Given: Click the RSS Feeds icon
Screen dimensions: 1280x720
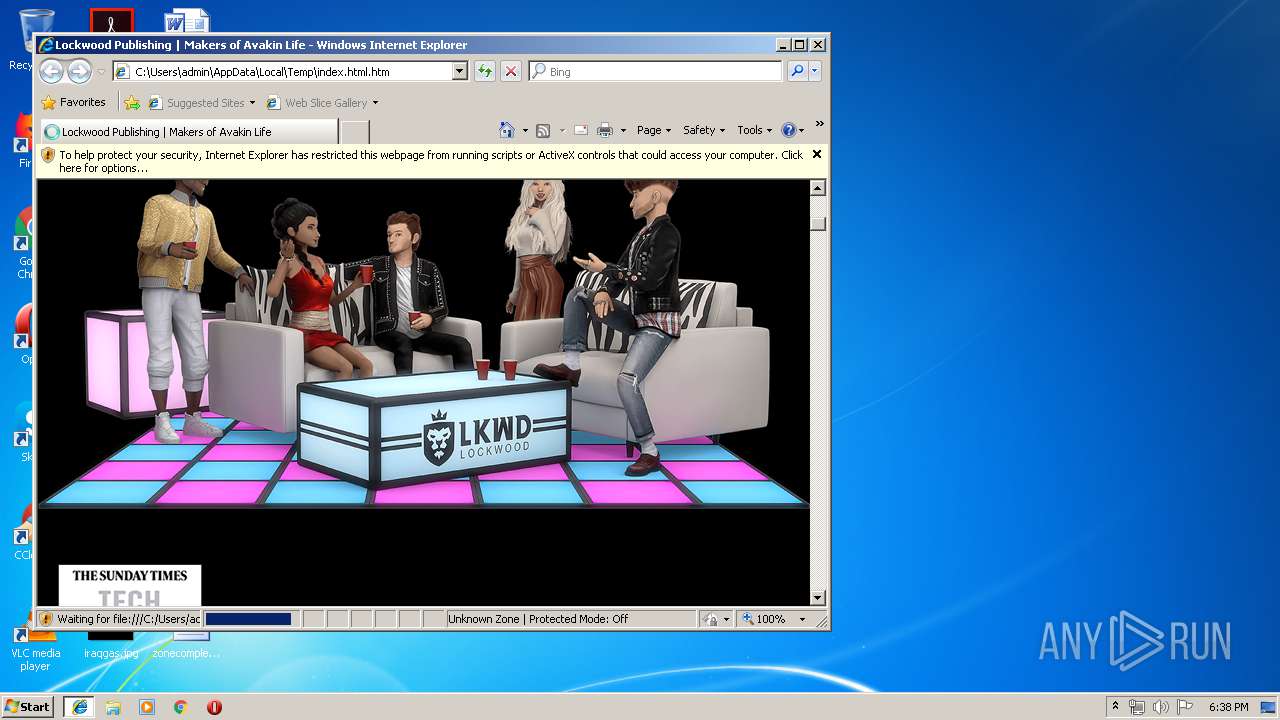Looking at the screenshot, I should [x=543, y=130].
